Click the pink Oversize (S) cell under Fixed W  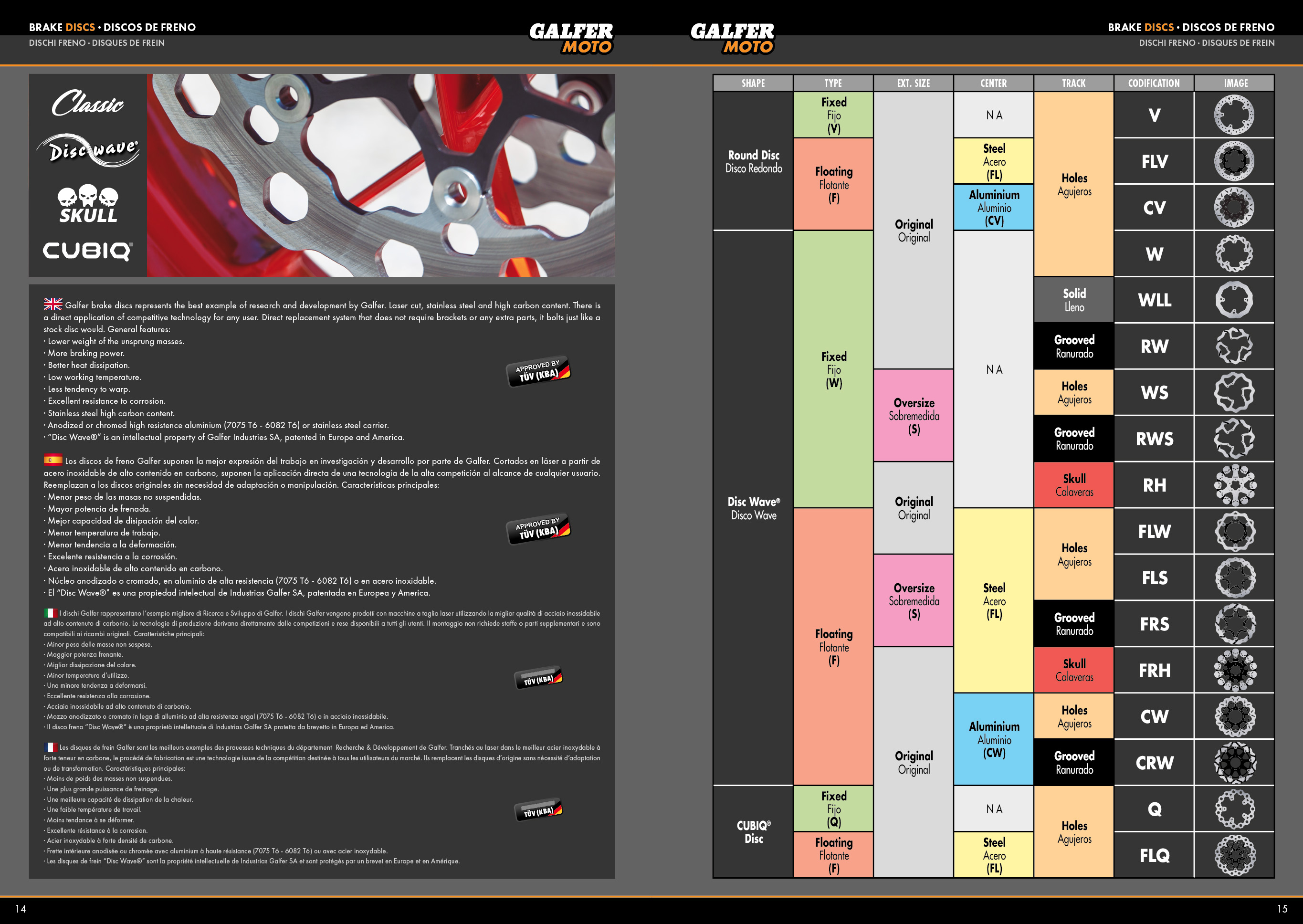(x=913, y=415)
